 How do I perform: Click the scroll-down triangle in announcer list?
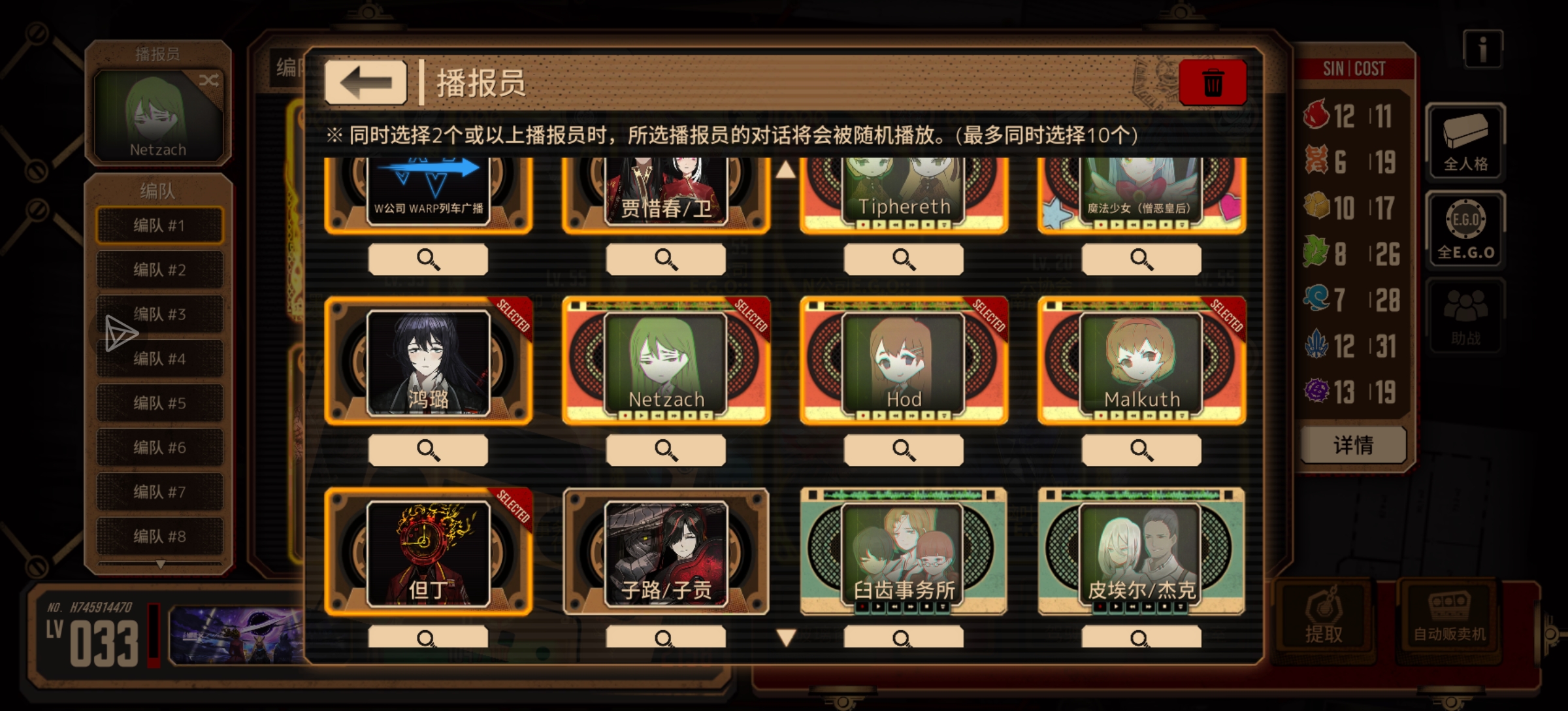[785, 637]
